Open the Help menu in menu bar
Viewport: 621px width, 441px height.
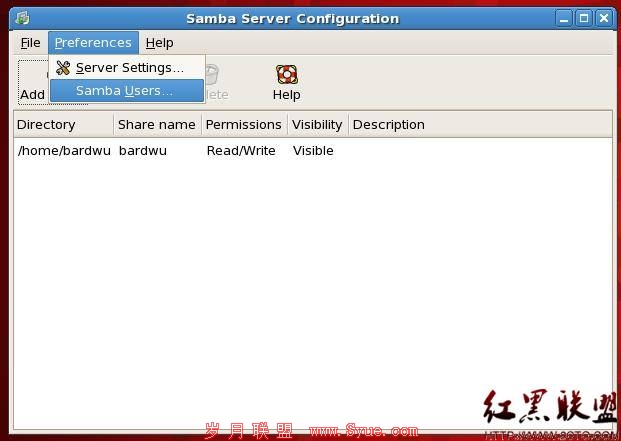click(x=159, y=43)
